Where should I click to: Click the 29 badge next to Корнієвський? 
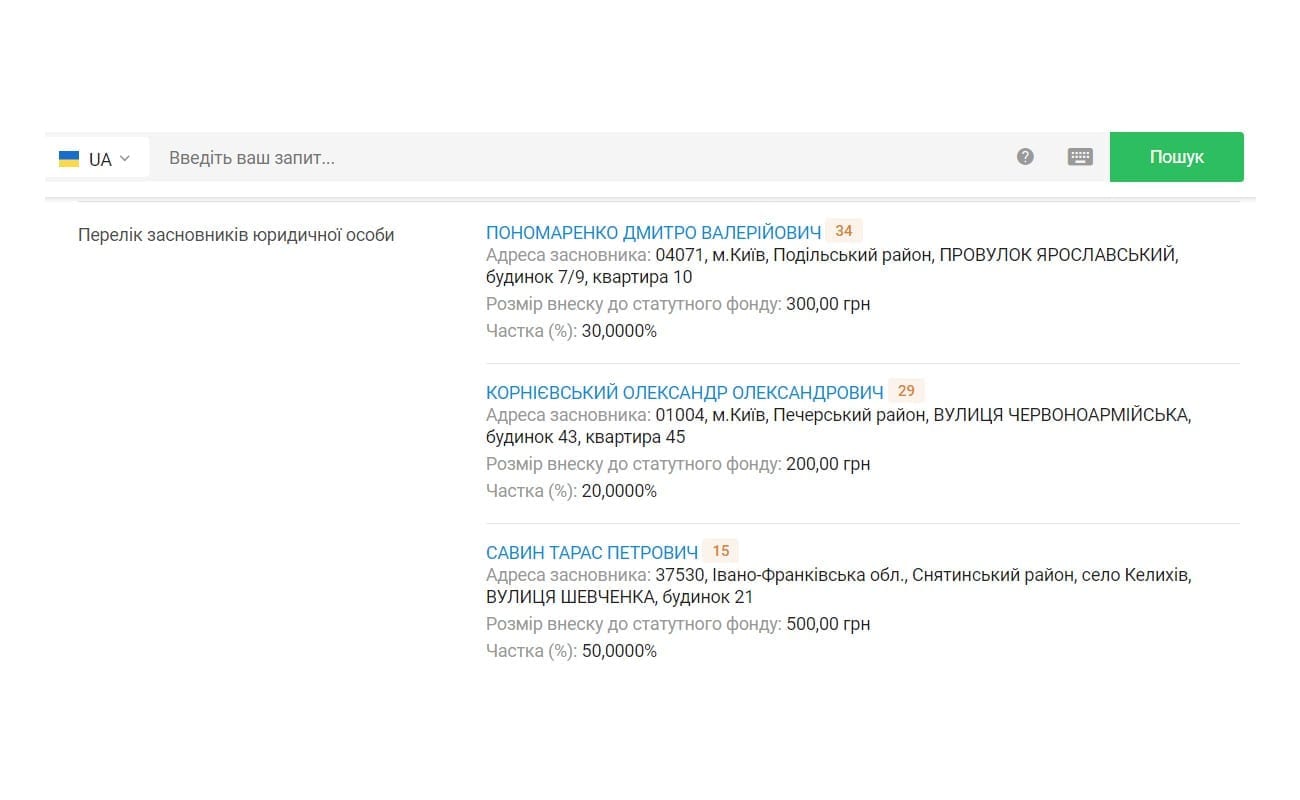pos(906,391)
